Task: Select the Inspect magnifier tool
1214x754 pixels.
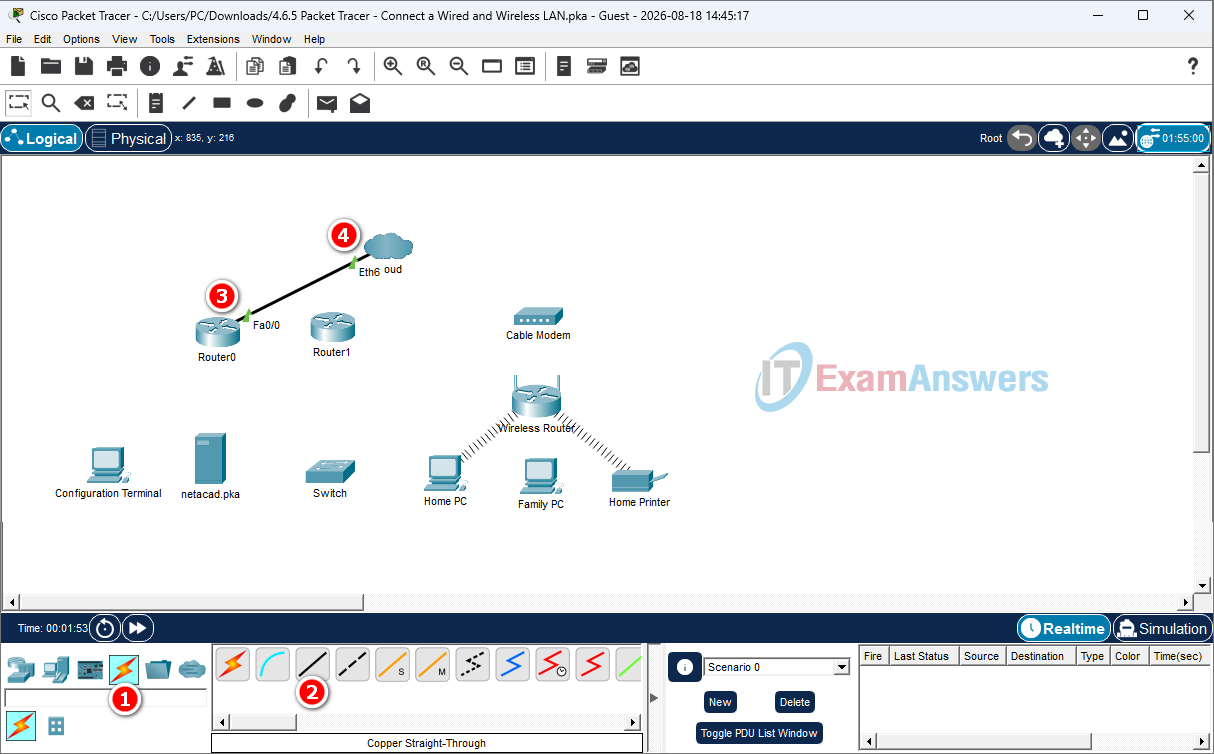Action: click(51, 102)
